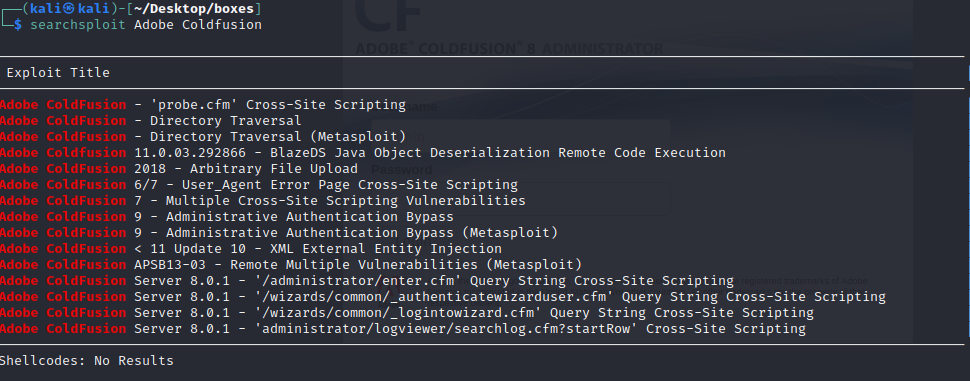Screen dimensions: 970x381
Task: Click the 'searchsploit Adobe Coldfusion' command text
Action: (x=146, y=25)
